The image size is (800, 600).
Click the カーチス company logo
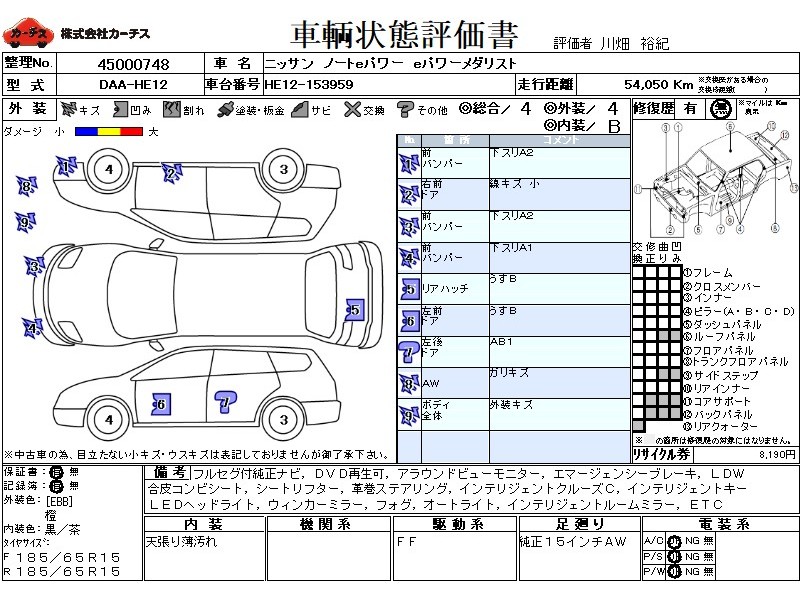coord(28,33)
